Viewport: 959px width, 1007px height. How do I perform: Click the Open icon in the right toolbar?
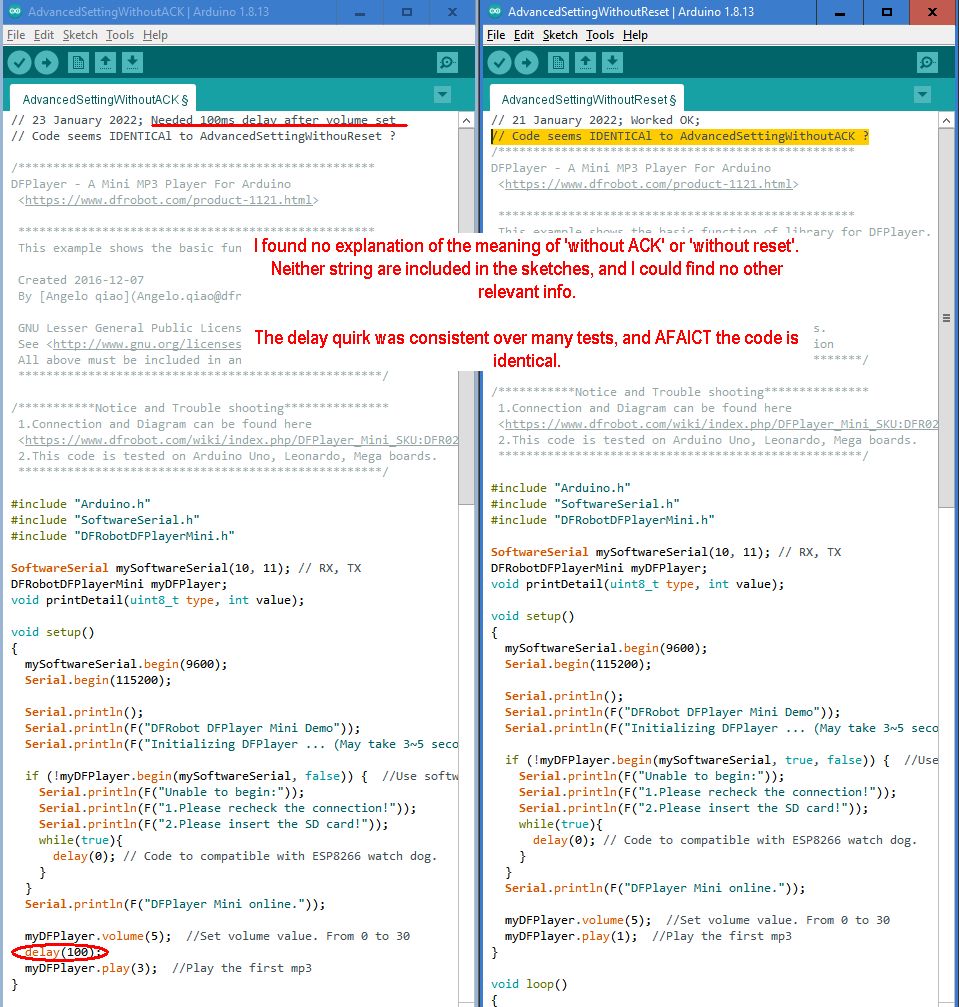pos(583,61)
